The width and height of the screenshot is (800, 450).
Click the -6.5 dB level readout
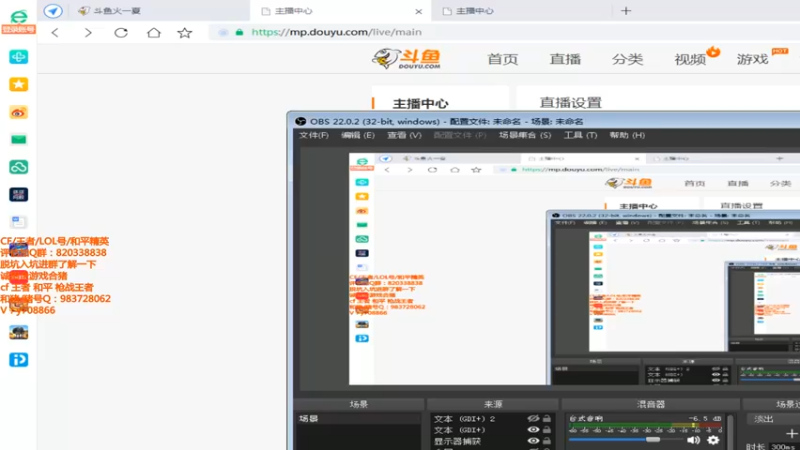(x=705, y=418)
